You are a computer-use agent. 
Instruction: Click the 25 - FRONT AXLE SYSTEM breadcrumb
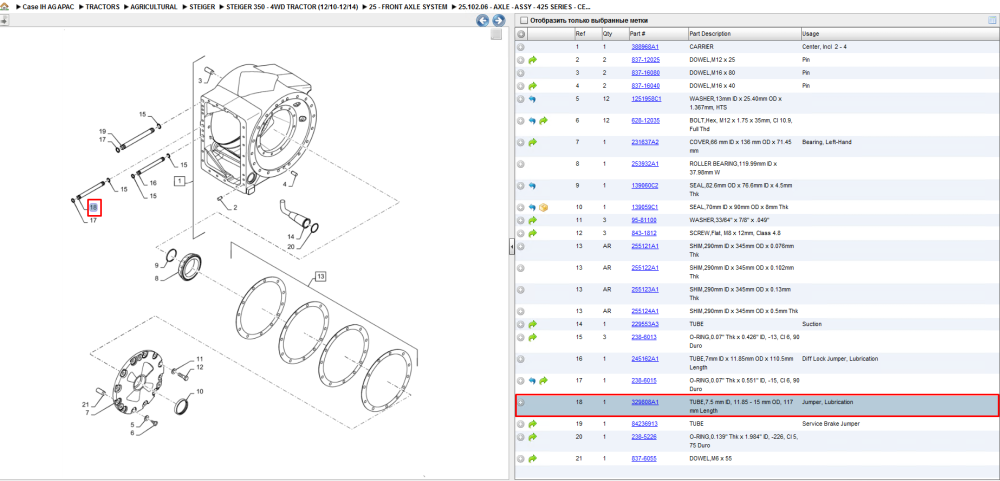(x=408, y=6)
